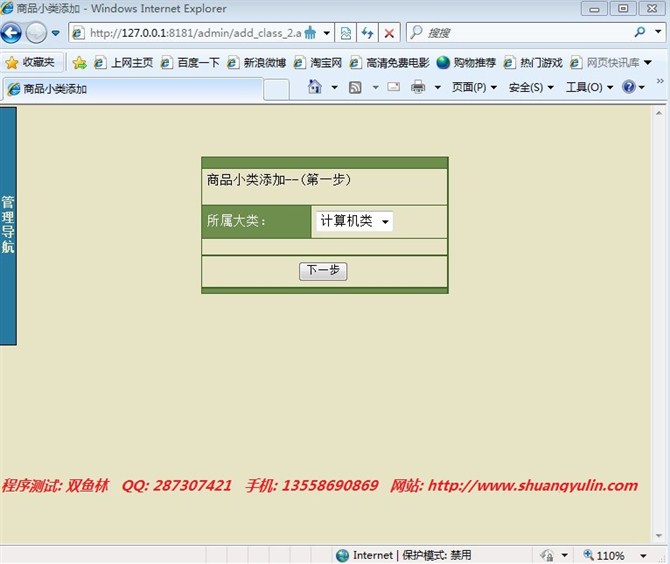Open the 新浪微博 bookmark
This screenshot has height=564, width=670.
(x=256, y=63)
